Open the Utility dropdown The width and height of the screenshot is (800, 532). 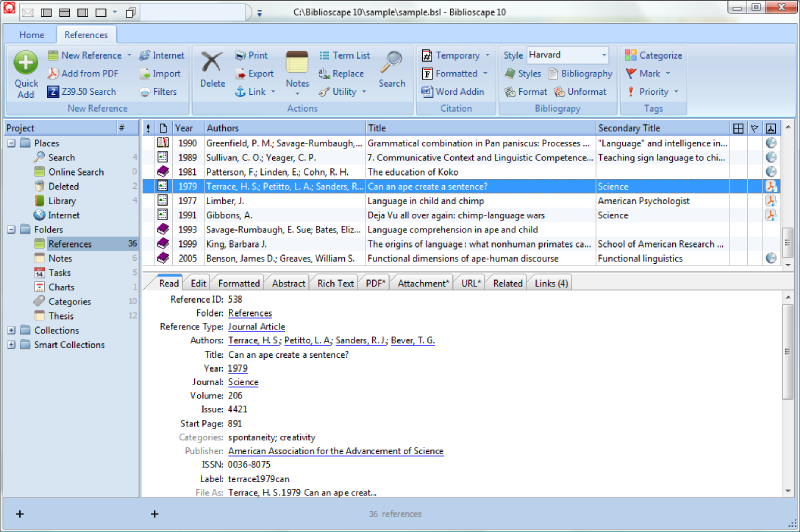click(x=364, y=92)
